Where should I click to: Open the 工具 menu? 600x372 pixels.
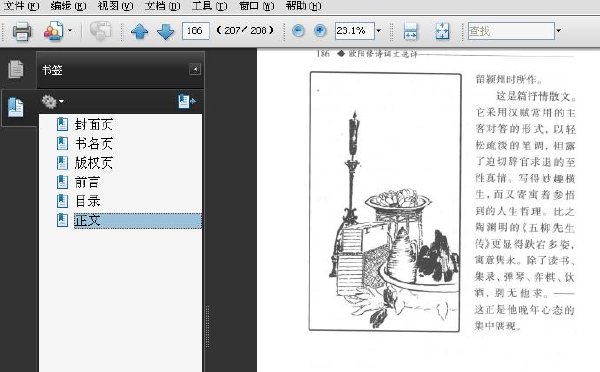(x=209, y=6)
